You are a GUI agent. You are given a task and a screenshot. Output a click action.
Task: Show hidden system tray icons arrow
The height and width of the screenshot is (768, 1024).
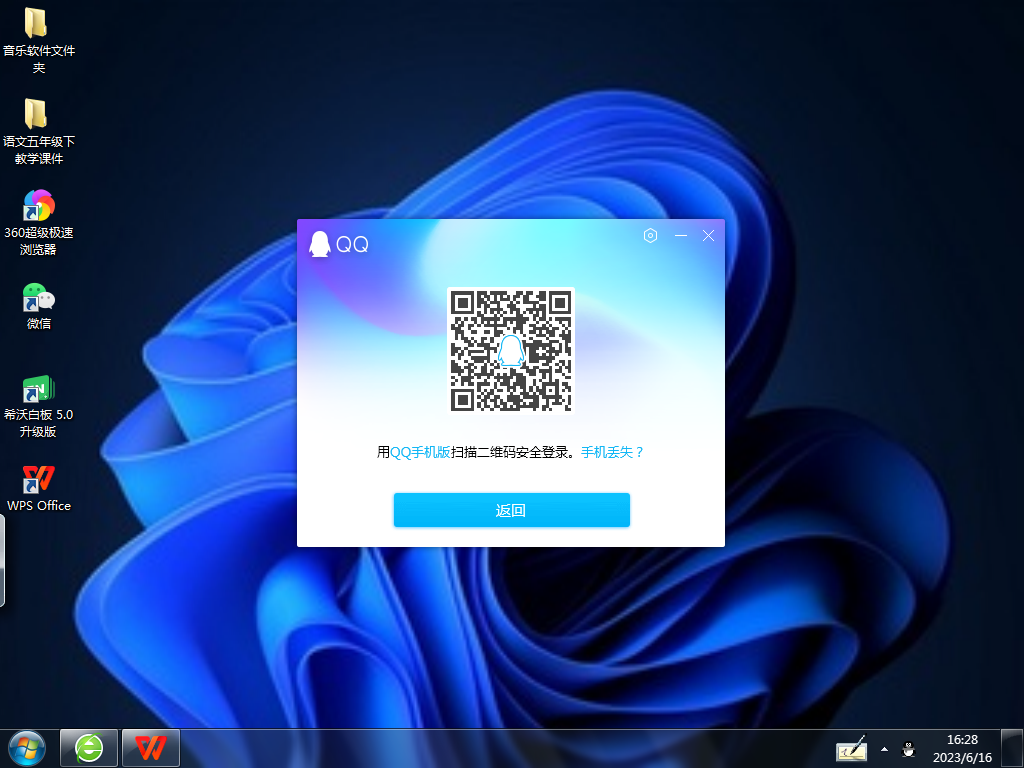point(884,749)
